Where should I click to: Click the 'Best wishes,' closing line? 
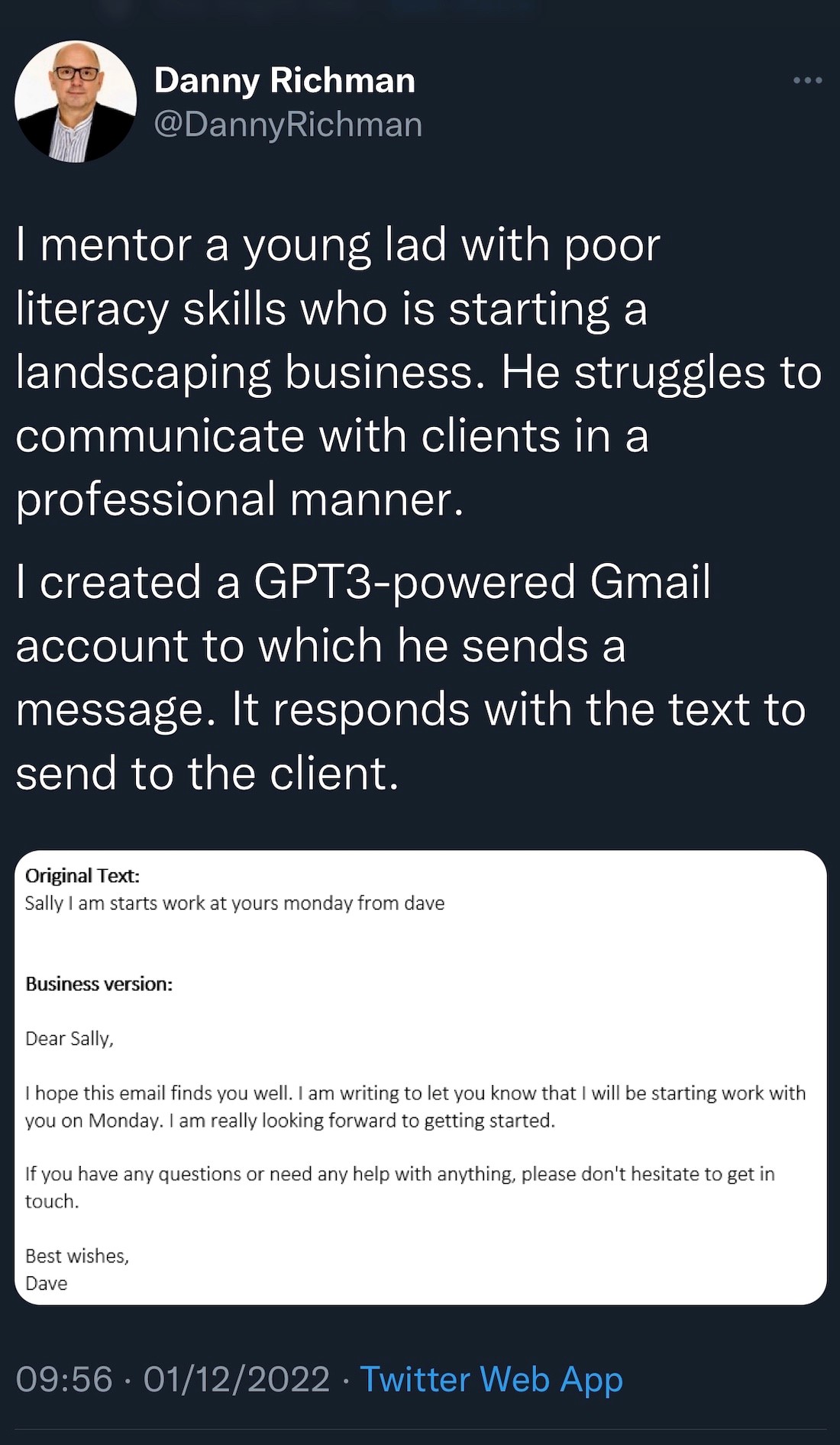pos(77,1256)
